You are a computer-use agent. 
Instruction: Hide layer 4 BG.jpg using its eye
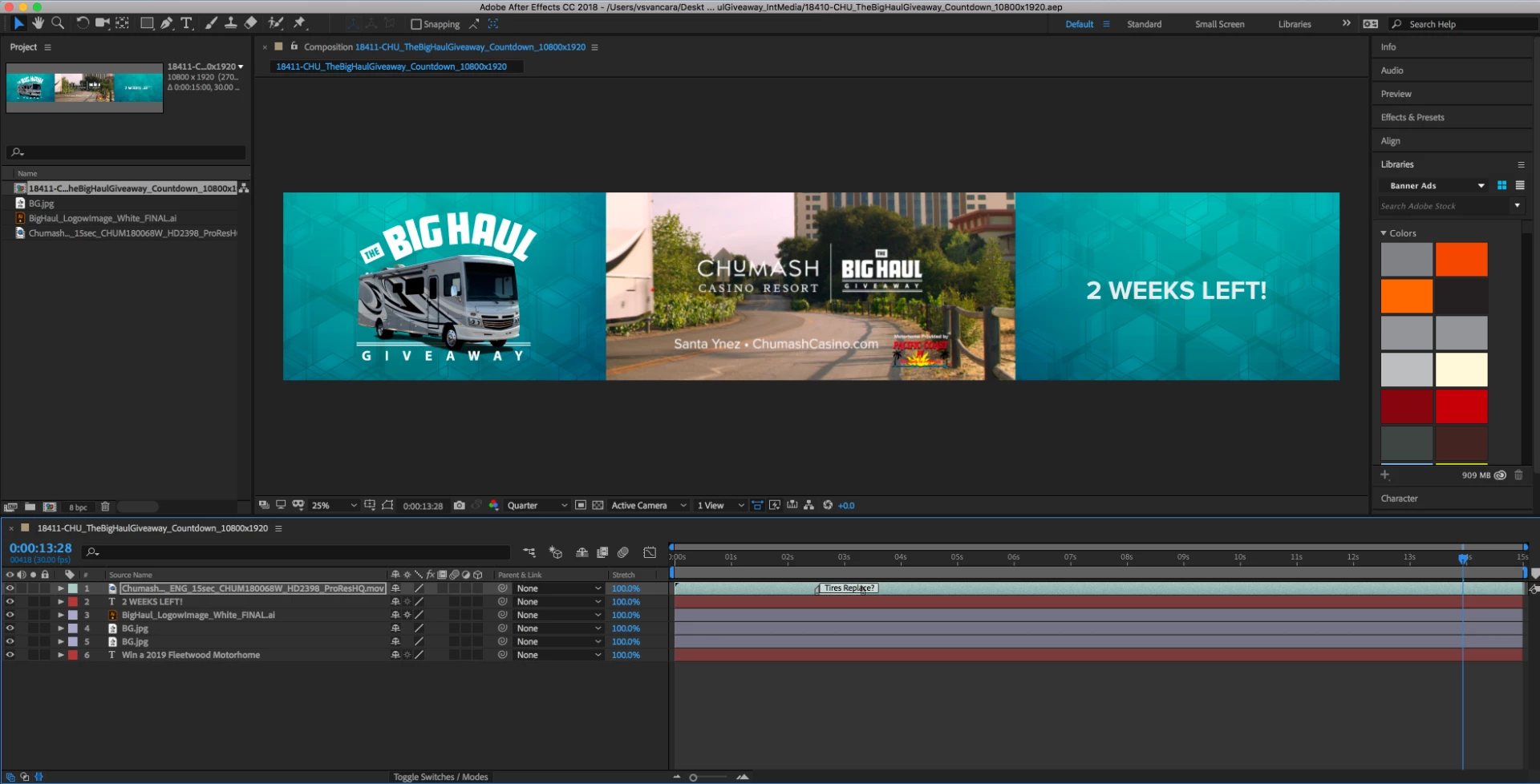[10, 628]
